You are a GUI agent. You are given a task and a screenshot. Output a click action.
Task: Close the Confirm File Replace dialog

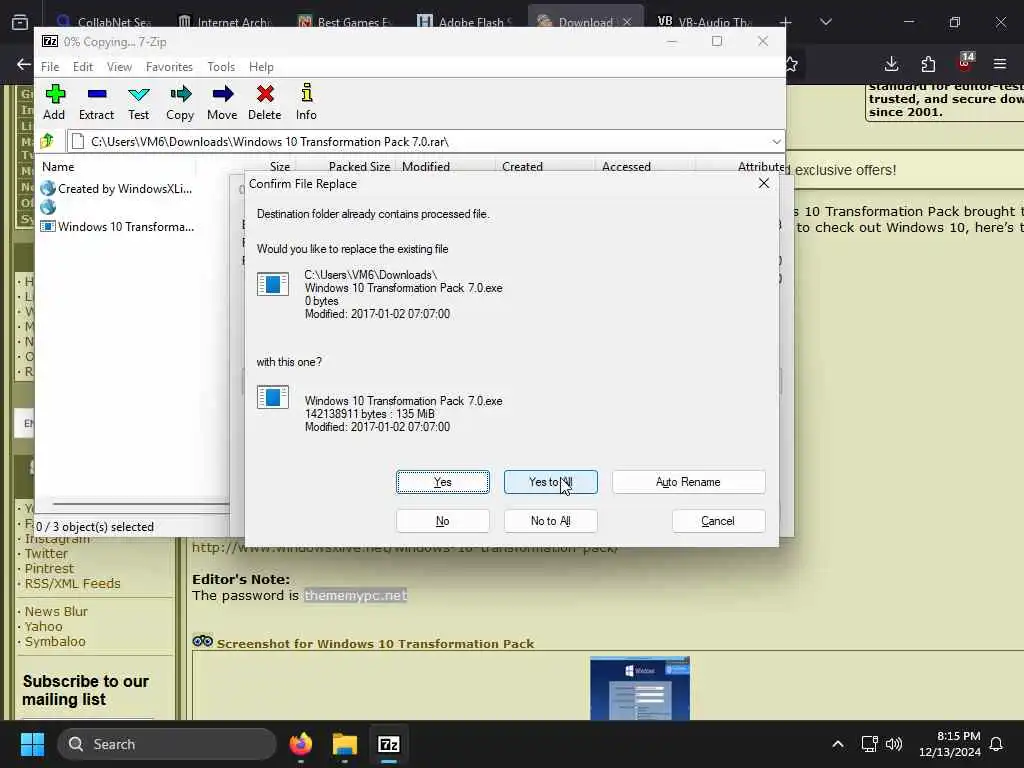coord(764,184)
